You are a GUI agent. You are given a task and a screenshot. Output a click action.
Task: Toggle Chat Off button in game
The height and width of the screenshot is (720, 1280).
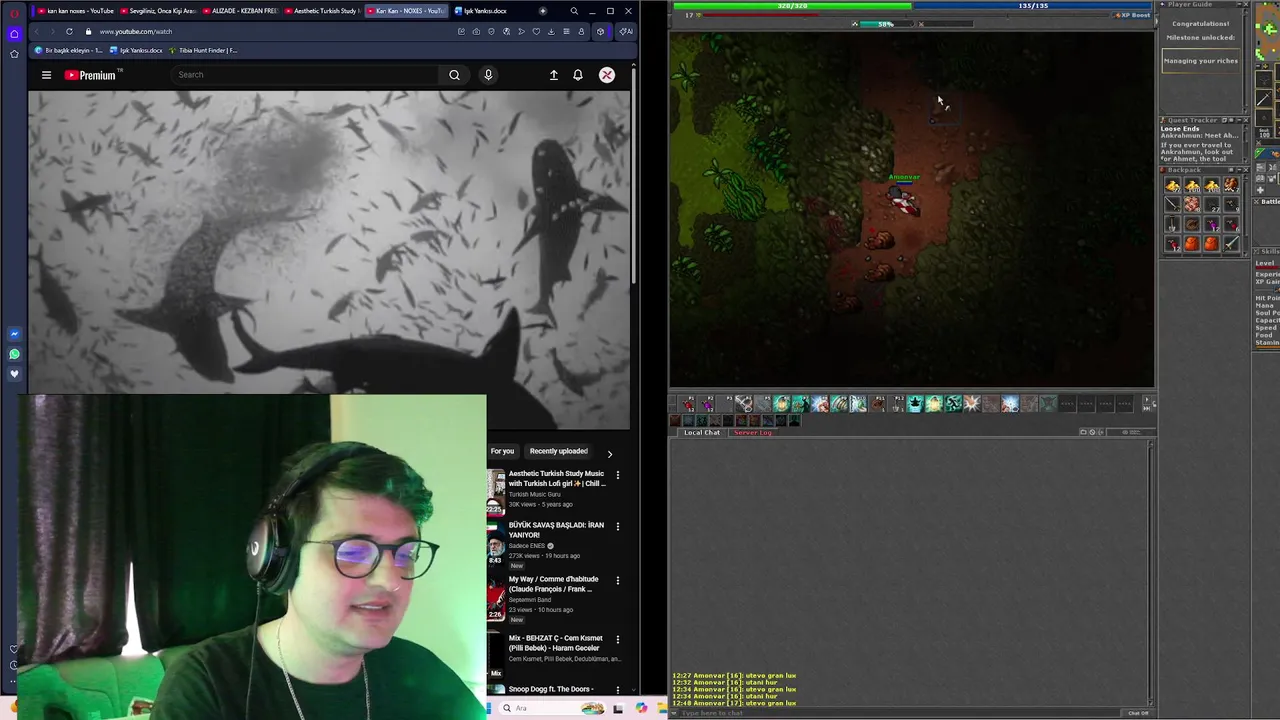pyautogui.click(x=1138, y=713)
